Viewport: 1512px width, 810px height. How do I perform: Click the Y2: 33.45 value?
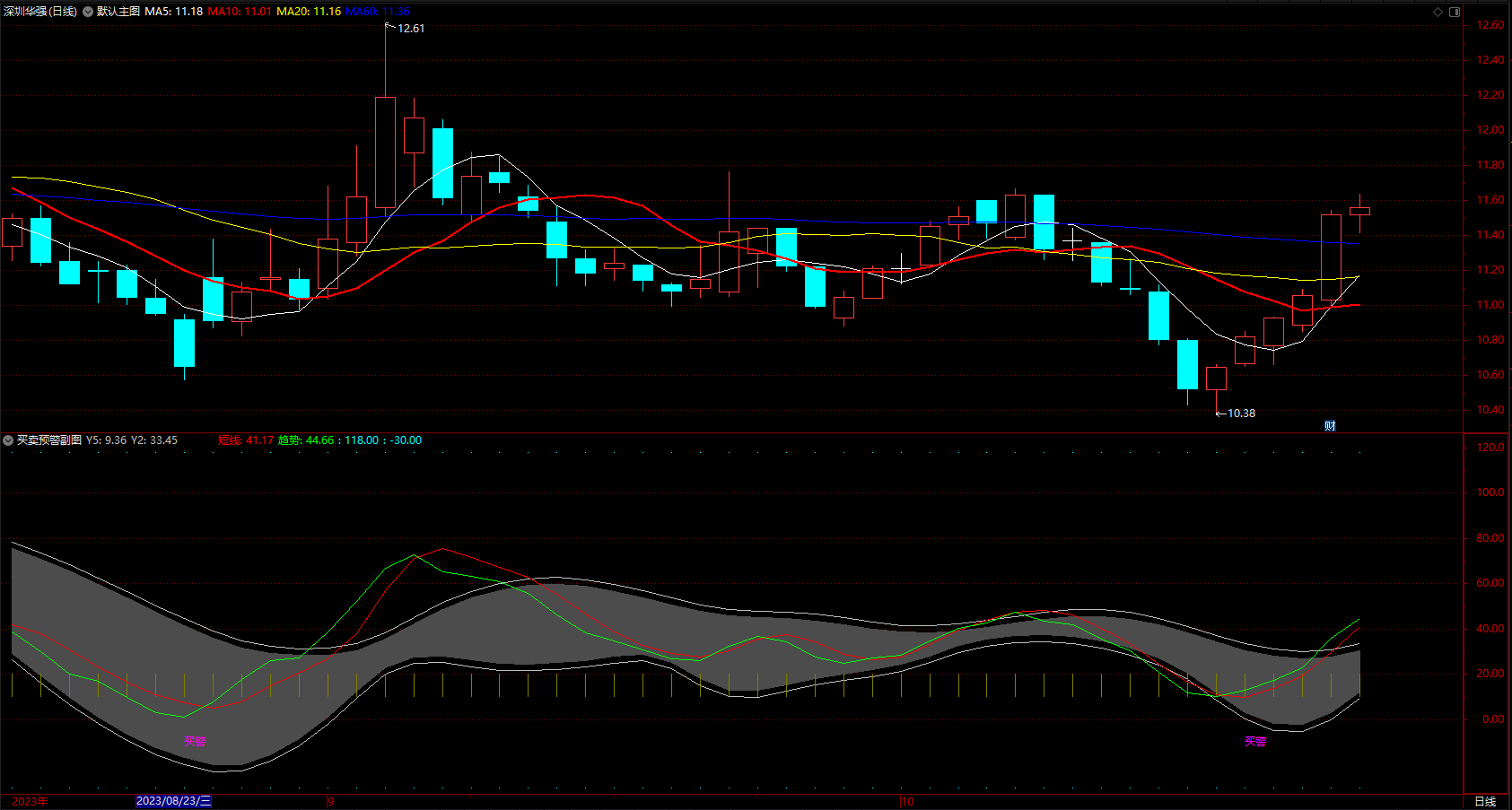(x=154, y=440)
